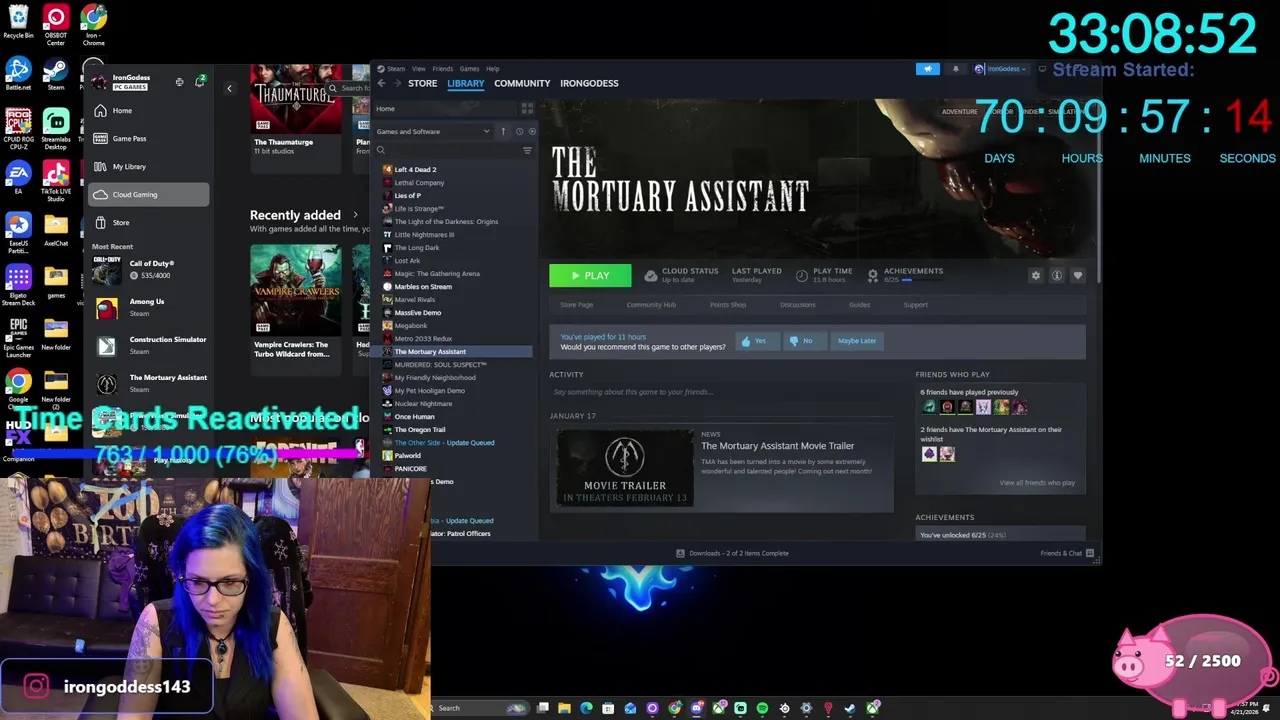Open the View menu in Steam

[419, 69]
